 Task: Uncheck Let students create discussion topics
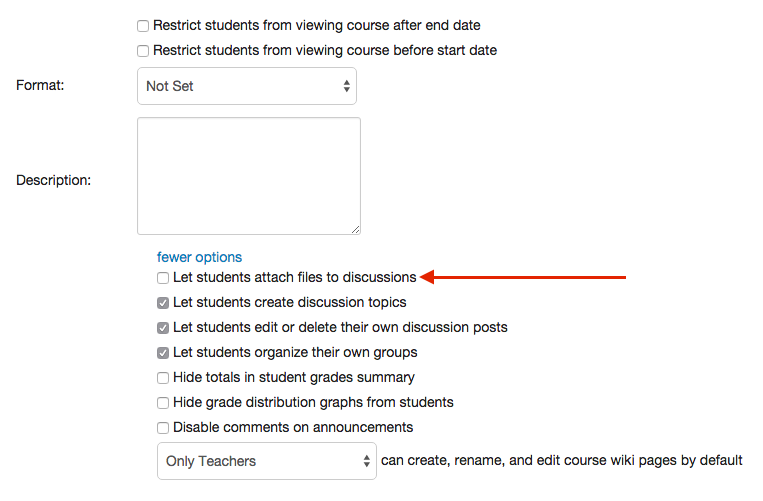click(x=163, y=303)
